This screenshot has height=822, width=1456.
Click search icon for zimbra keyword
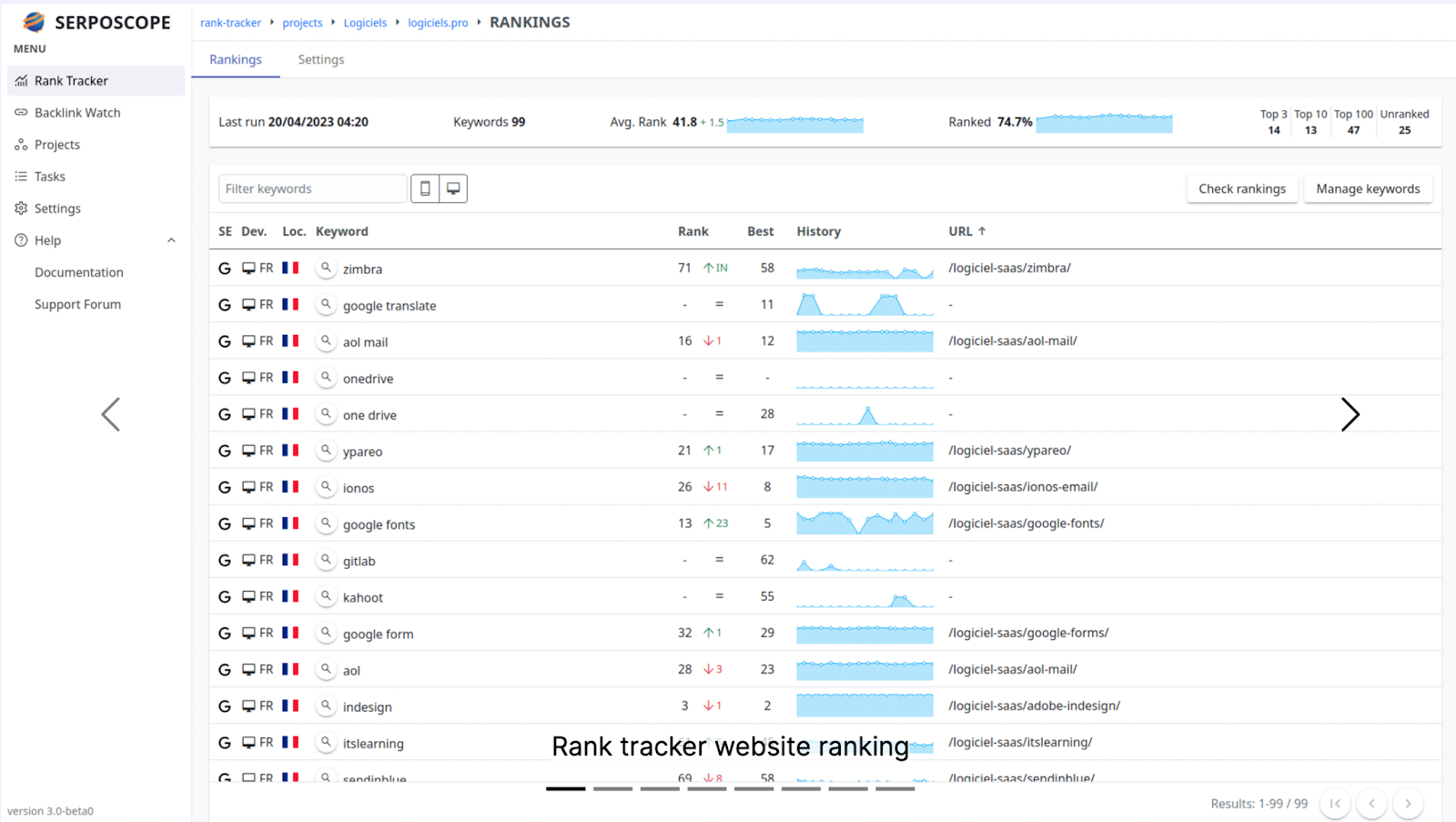point(326,268)
